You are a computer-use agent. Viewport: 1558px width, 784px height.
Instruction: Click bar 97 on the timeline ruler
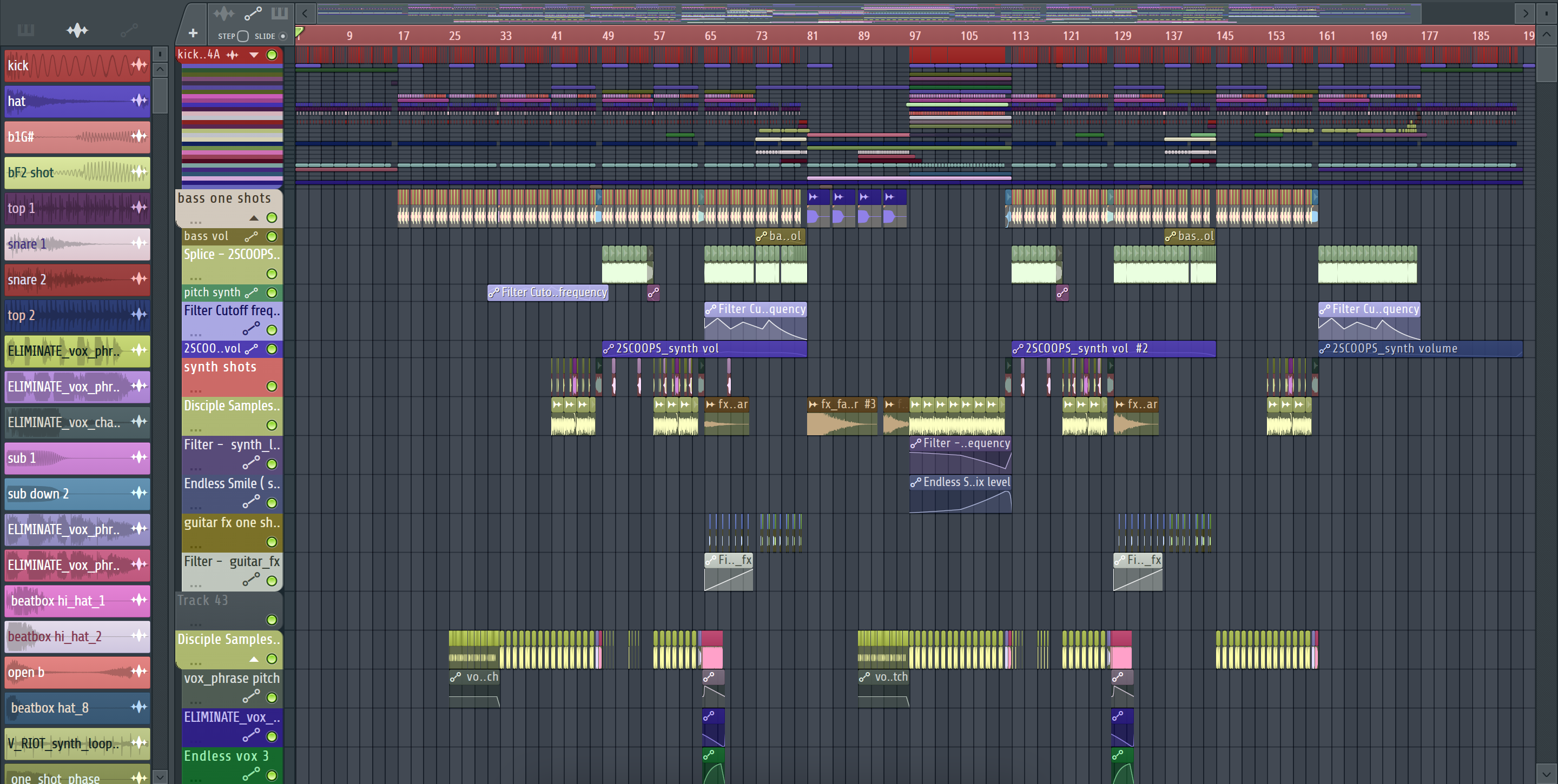pyautogui.click(x=915, y=36)
